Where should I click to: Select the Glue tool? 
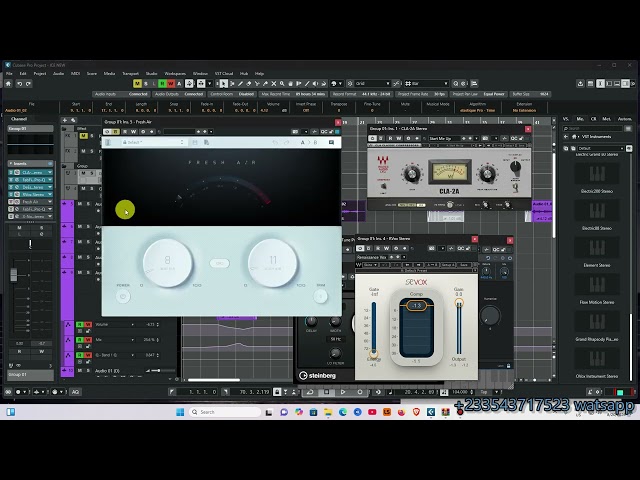pos(265,84)
